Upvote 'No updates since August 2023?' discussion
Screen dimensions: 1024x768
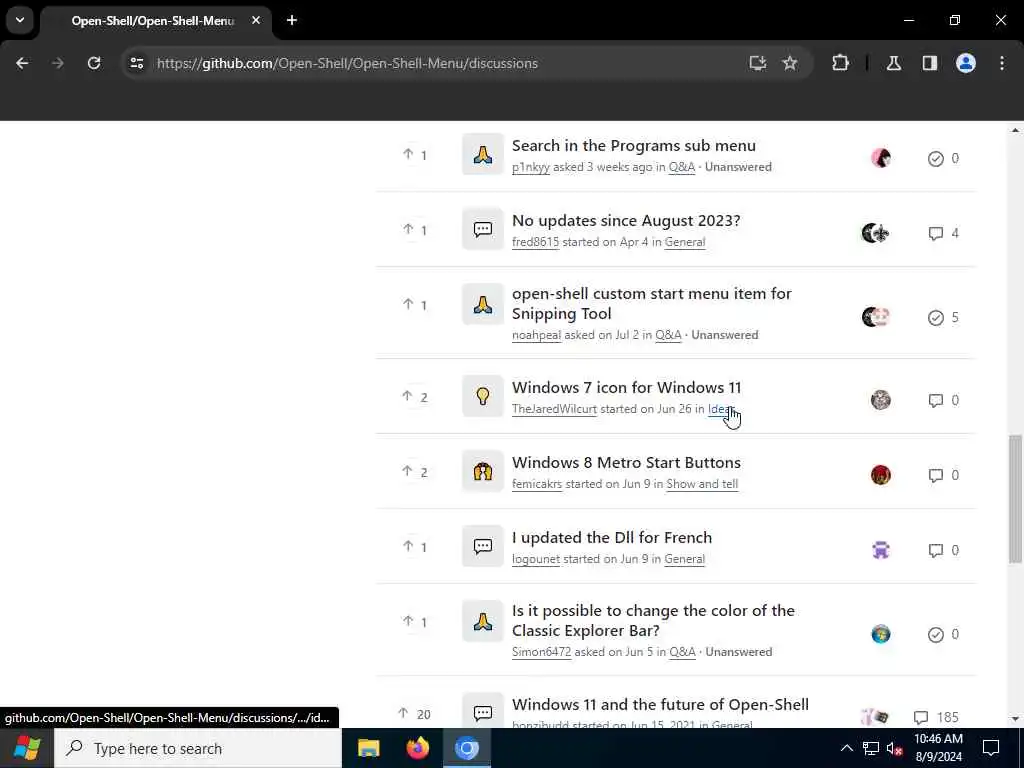415,230
